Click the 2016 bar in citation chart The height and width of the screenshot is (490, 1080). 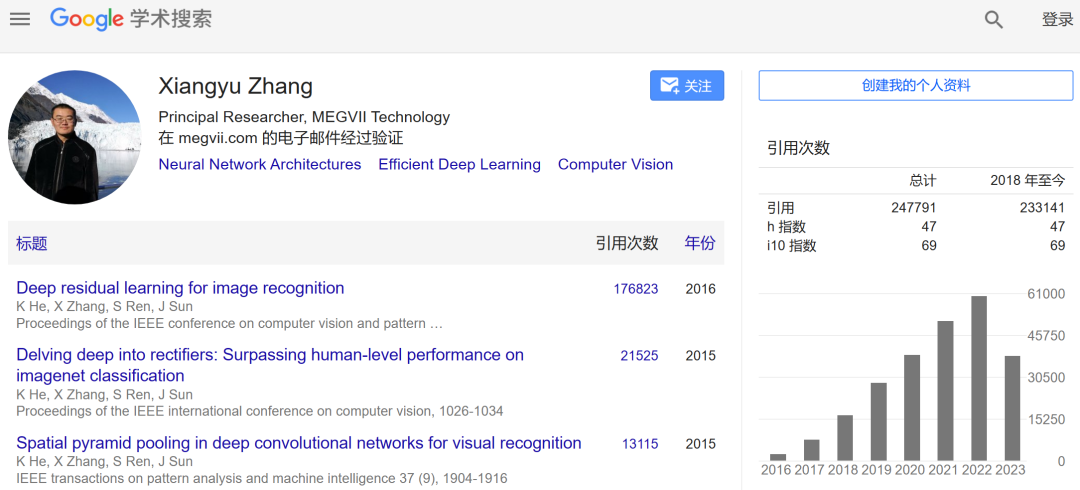tap(778, 458)
